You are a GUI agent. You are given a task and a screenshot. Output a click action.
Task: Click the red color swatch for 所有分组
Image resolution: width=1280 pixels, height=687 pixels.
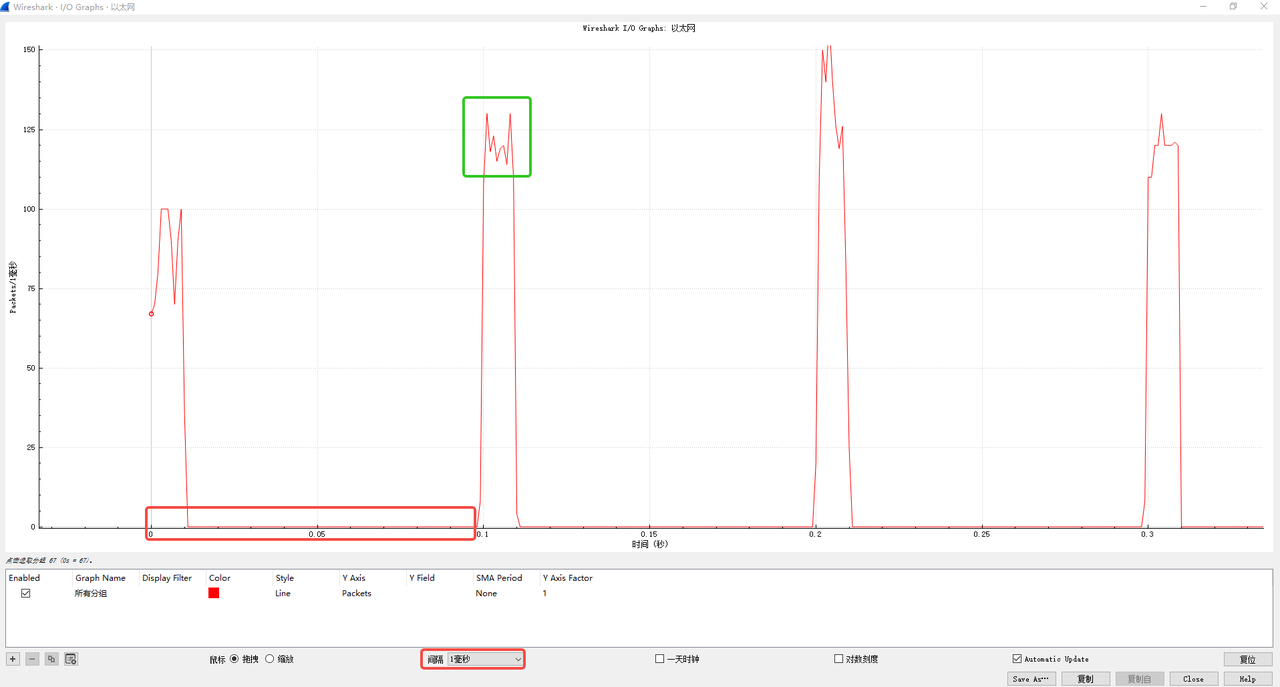[x=213, y=593]
